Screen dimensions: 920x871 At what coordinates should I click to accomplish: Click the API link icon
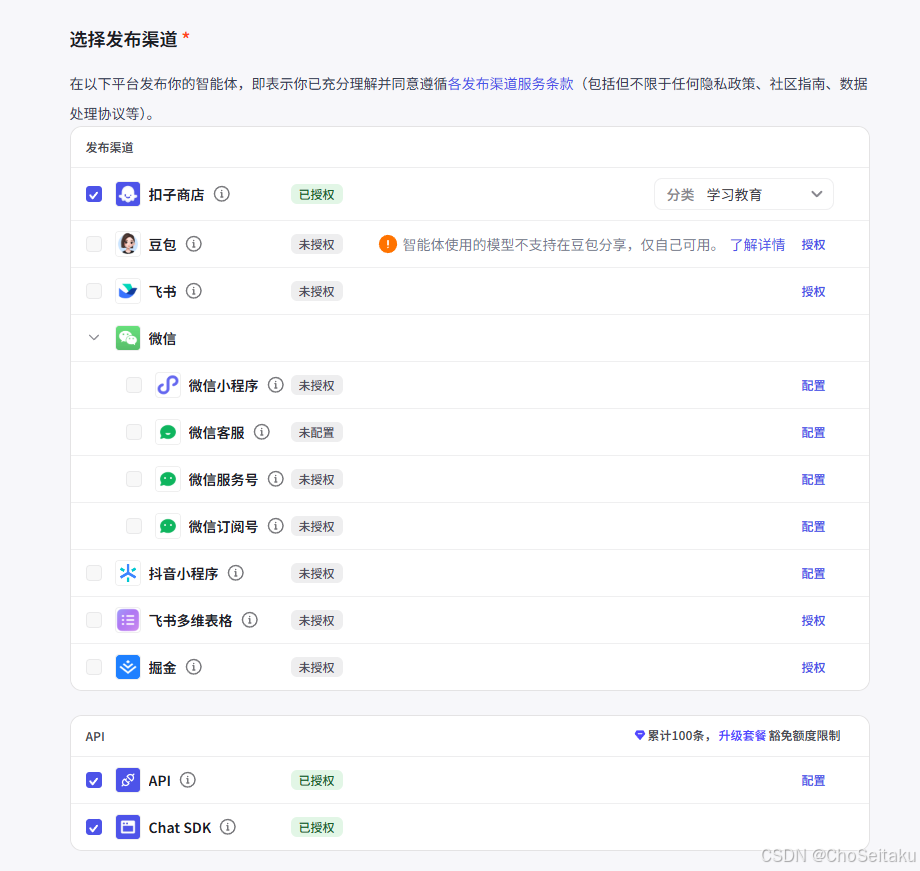pyautogui.click(x=128, y=780)
